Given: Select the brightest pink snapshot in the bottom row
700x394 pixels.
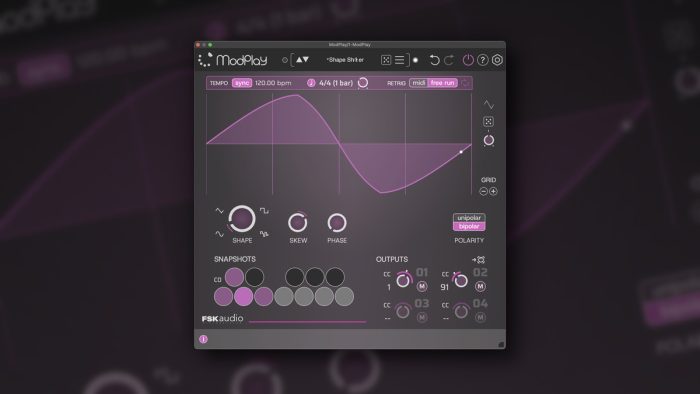Looking at the screenshot, I should click(243, 296).
